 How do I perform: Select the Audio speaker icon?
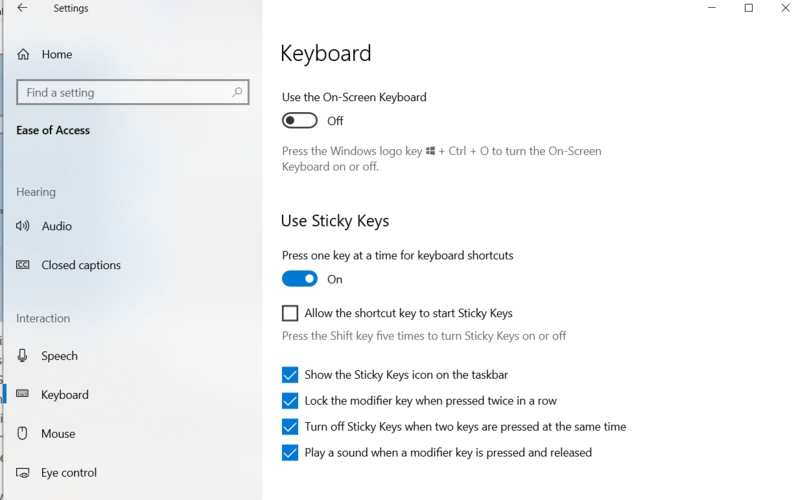[x=23, y=227]
